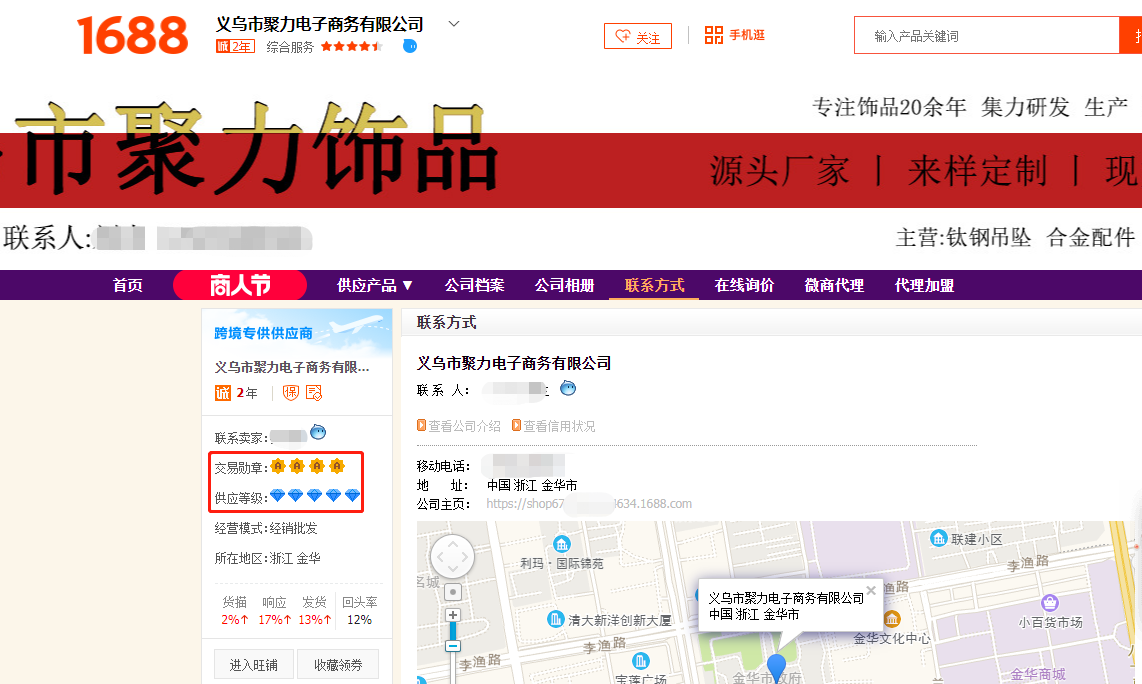Click the 回头率 12% value

359,620
